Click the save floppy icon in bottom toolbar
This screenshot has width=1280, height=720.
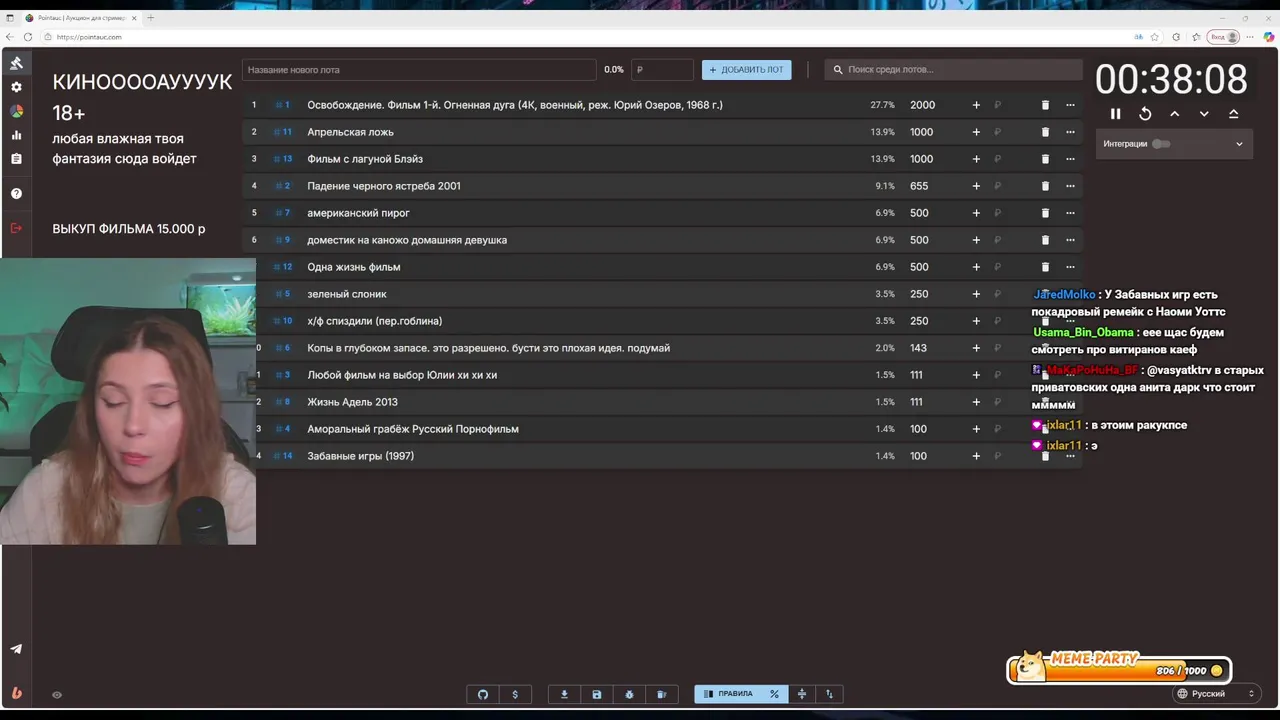click(x=597, y=694)
